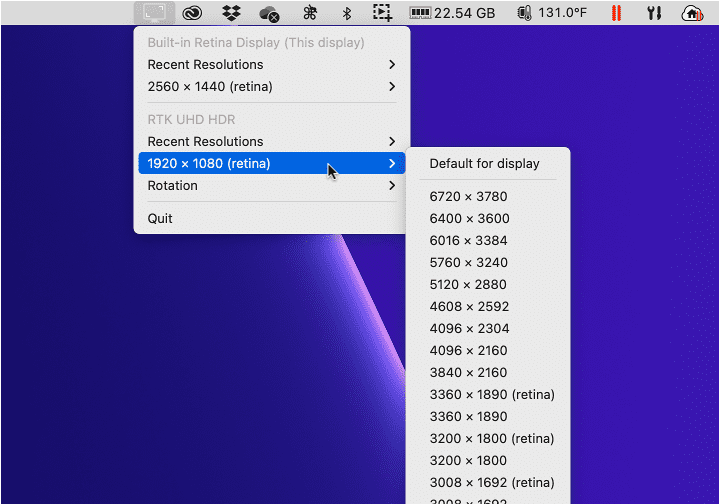Set resolution to 4096 × 2304
720x504 pixels.
tap(488, 329)
